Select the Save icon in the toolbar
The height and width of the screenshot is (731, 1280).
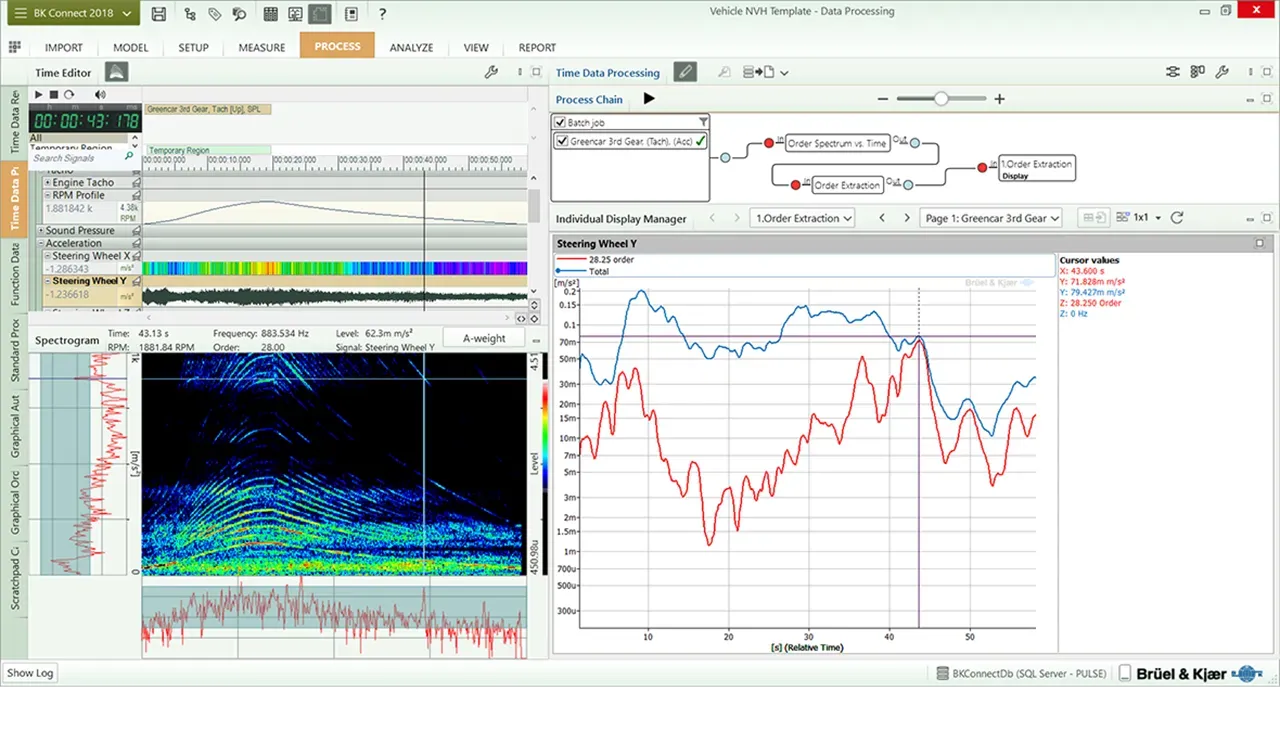pos(159,13)
